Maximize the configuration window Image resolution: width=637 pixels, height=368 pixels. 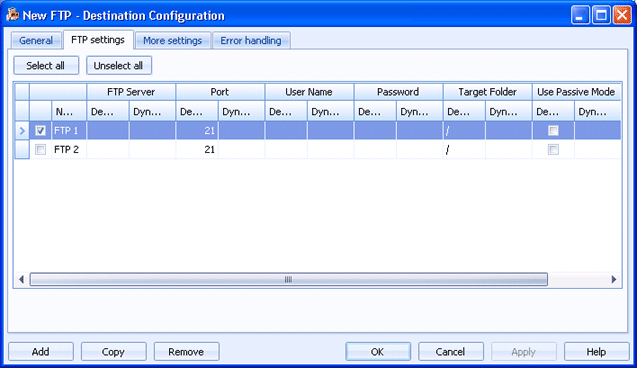pos(601,15)
